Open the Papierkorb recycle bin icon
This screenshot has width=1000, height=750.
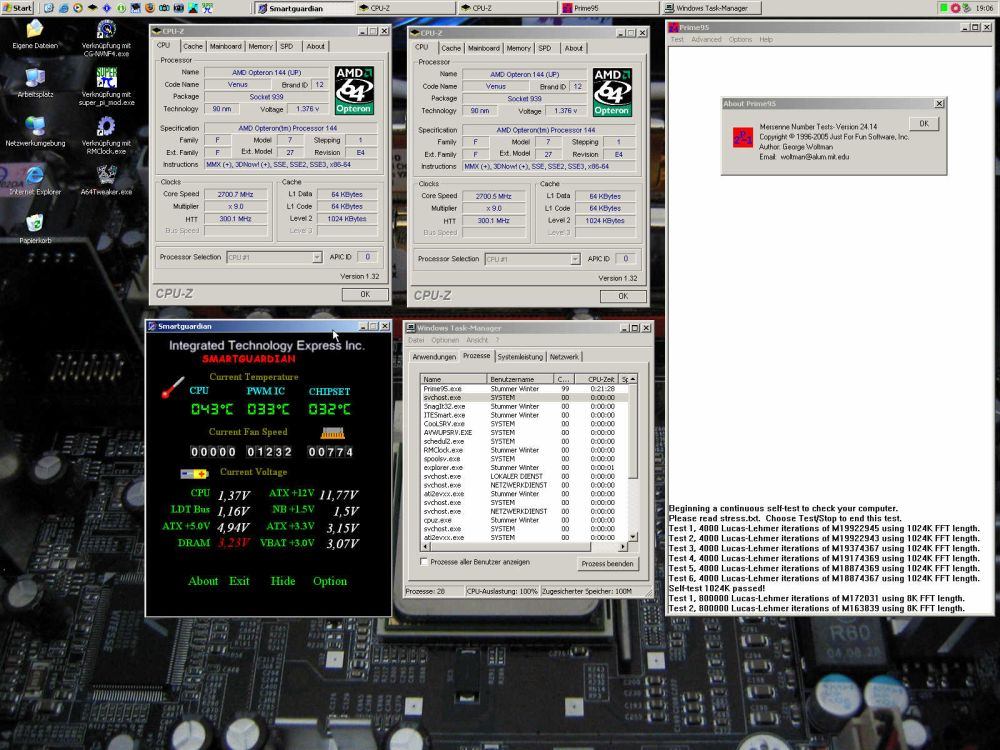[35, 224]
